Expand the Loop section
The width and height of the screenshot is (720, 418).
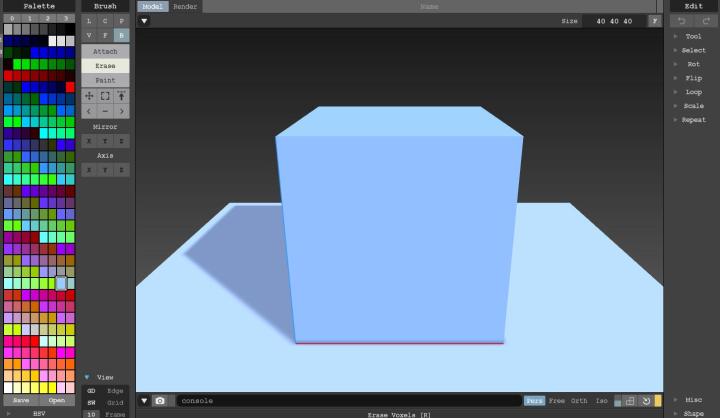point(693,92)
